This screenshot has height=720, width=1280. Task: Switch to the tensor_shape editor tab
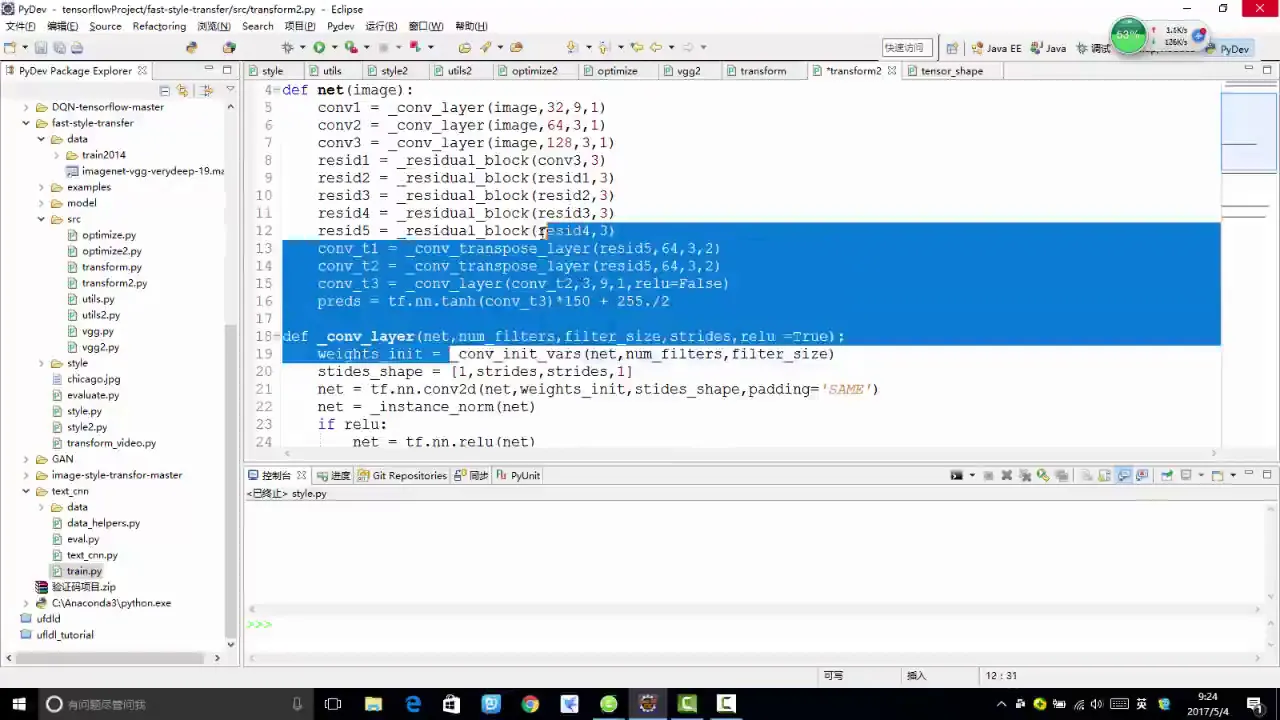[x=951, y=71]
